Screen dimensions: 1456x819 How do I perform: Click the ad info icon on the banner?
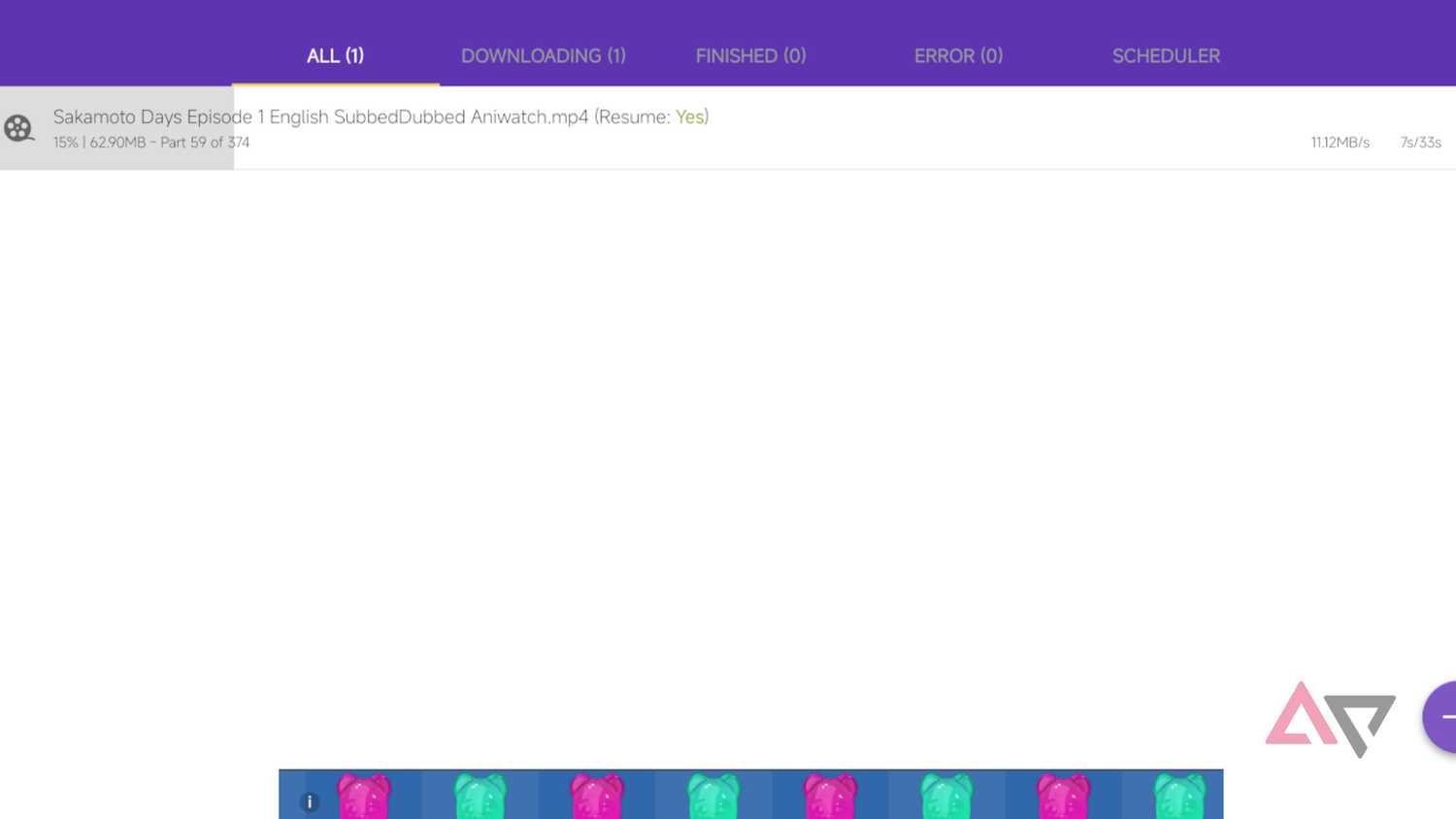click(x=310, y=803)
